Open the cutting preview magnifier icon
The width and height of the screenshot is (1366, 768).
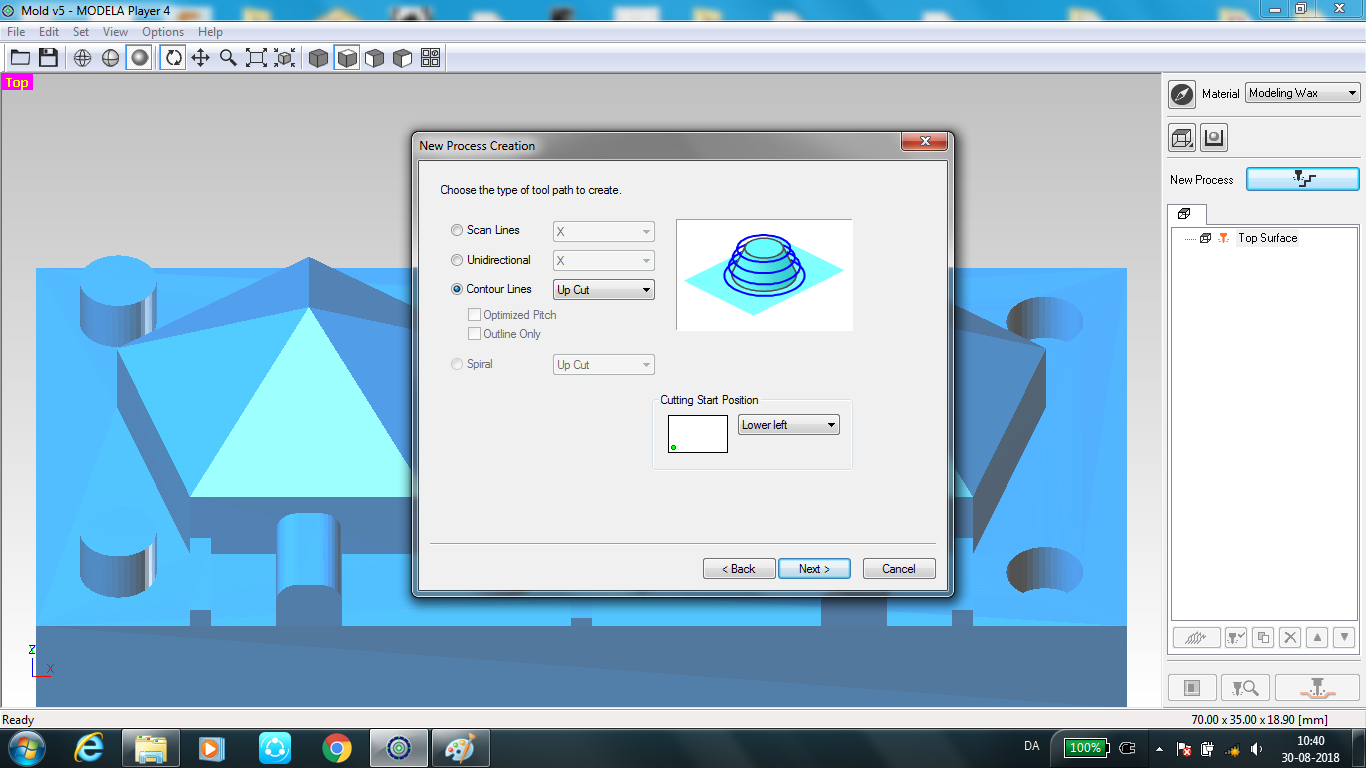click(x=1245, y=687)
